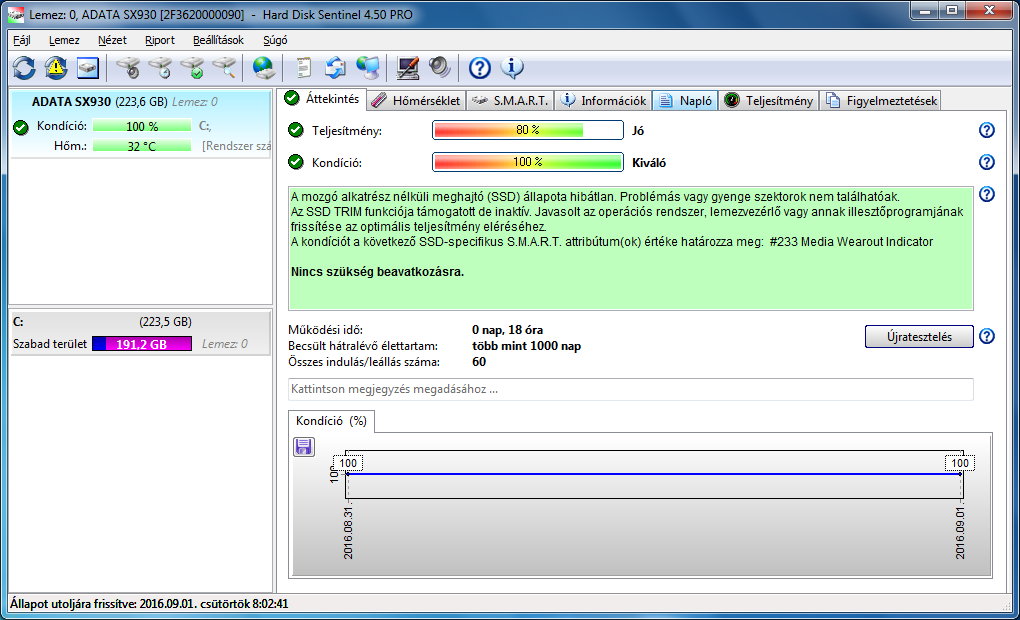The height and width of the screenshot is (620, 1020).
Task: Click the 32 °C temperature bar in disk list
Action: [x=142, y=146]
